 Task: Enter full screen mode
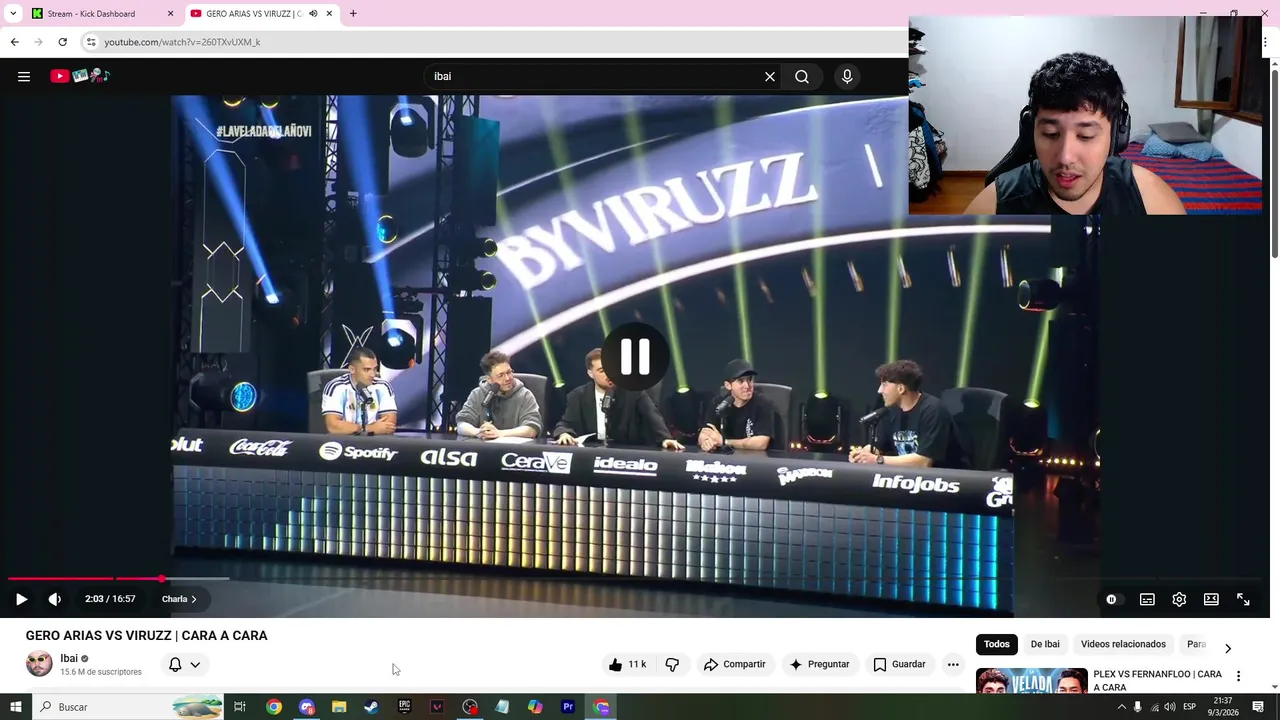tap(1243, 599)
